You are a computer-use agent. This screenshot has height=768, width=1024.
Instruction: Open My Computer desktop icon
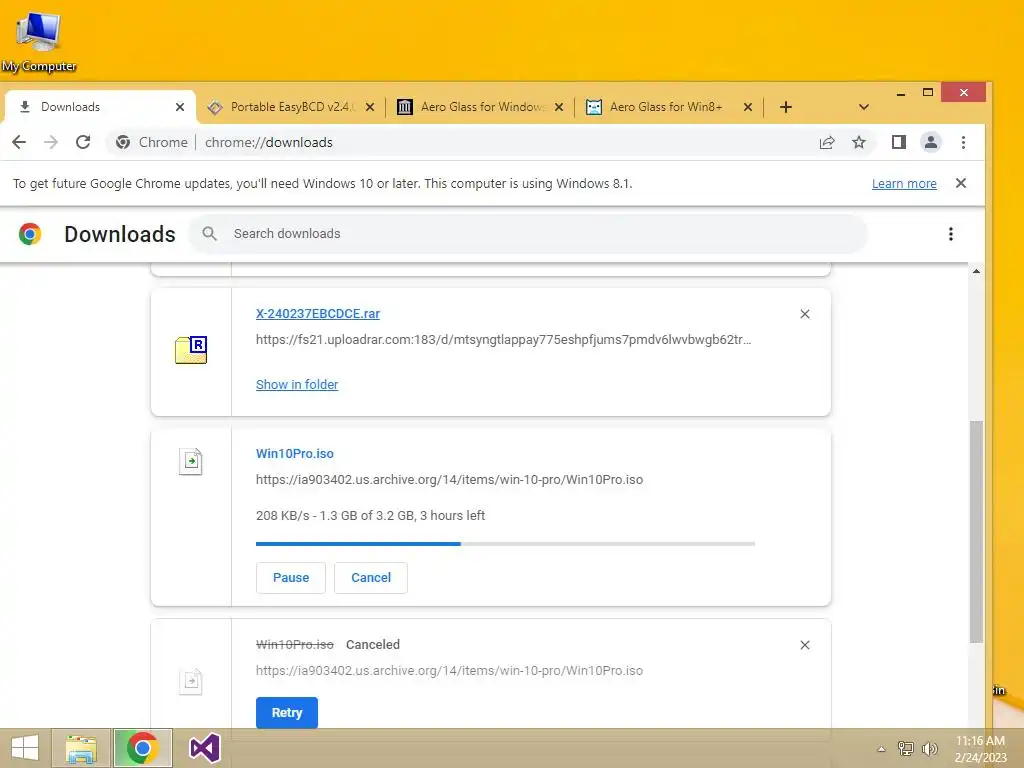(39, 41)
